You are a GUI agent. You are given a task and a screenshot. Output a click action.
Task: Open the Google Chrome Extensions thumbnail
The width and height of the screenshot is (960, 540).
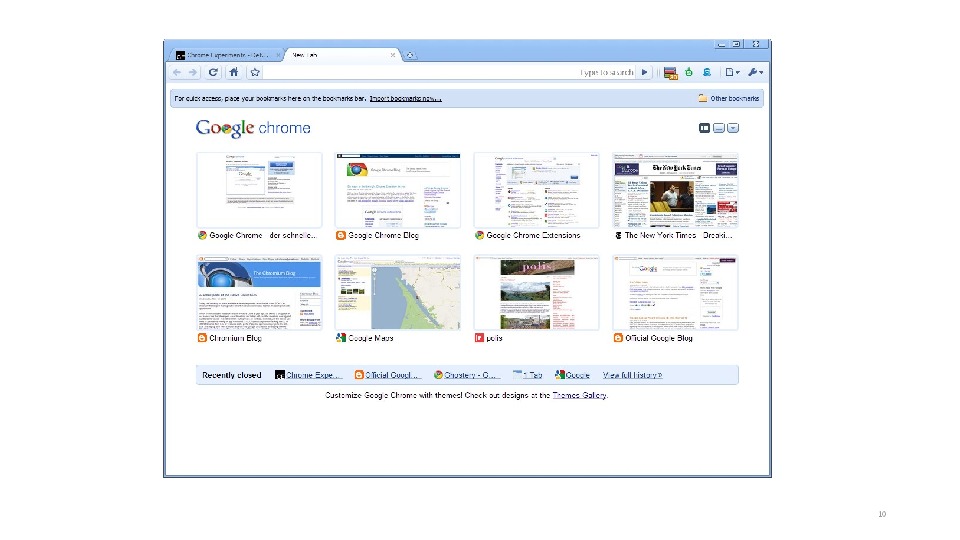click(536, 190)
